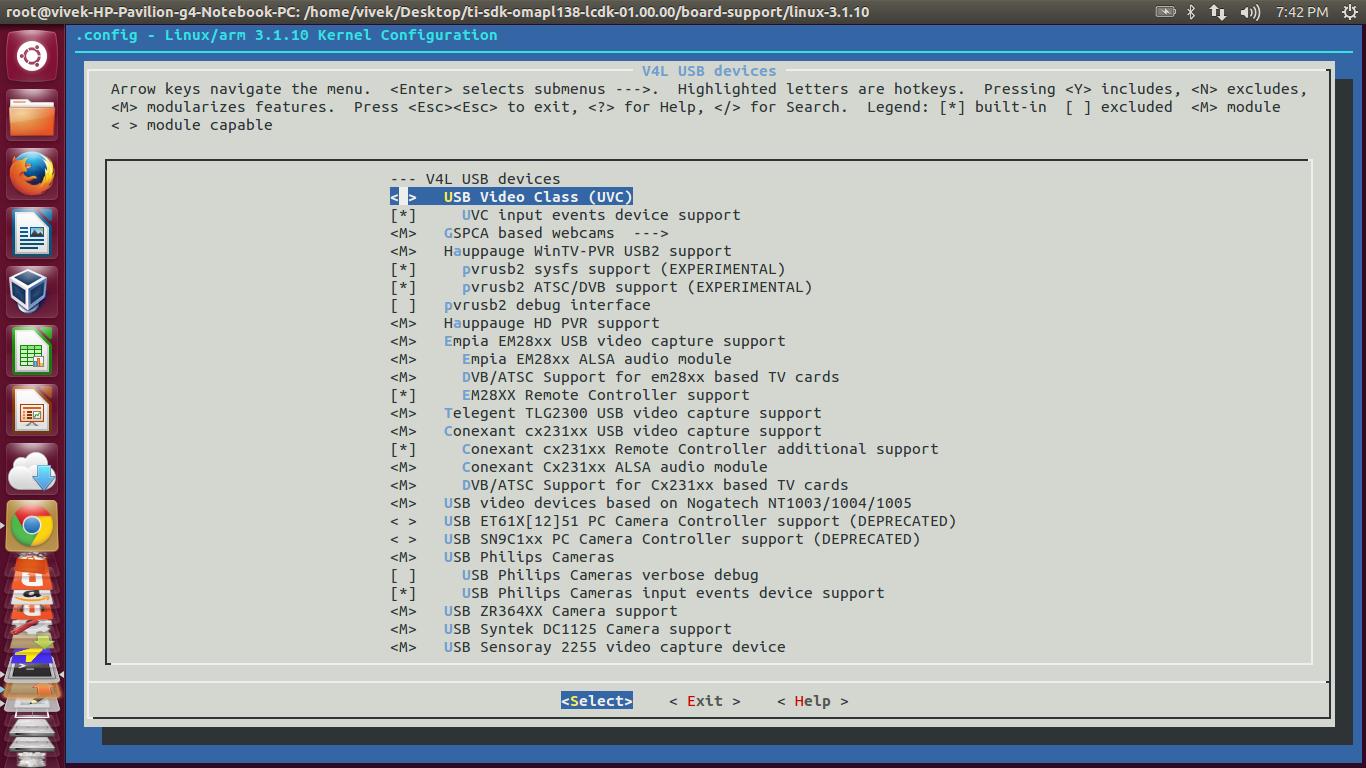This screenshot has width=1366, height=768.
Task: Click the Help button in menuconfig
Action: tap(814, 701)
